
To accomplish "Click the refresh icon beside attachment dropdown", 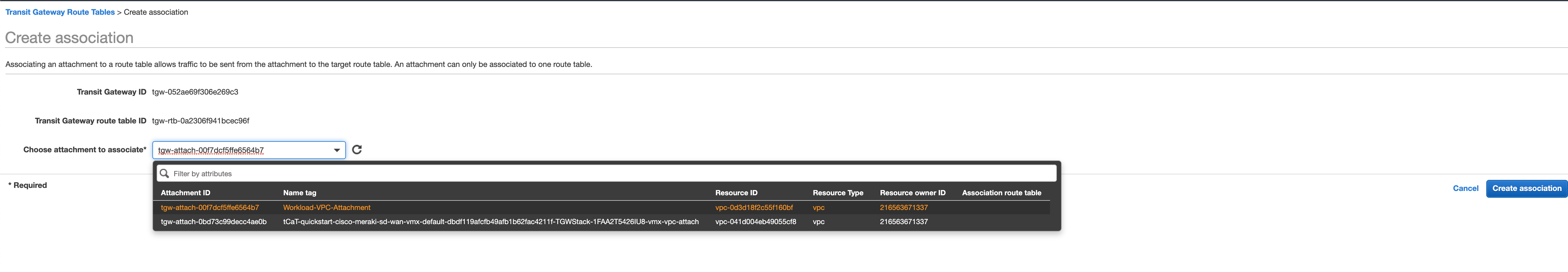I will pos(357,150).
